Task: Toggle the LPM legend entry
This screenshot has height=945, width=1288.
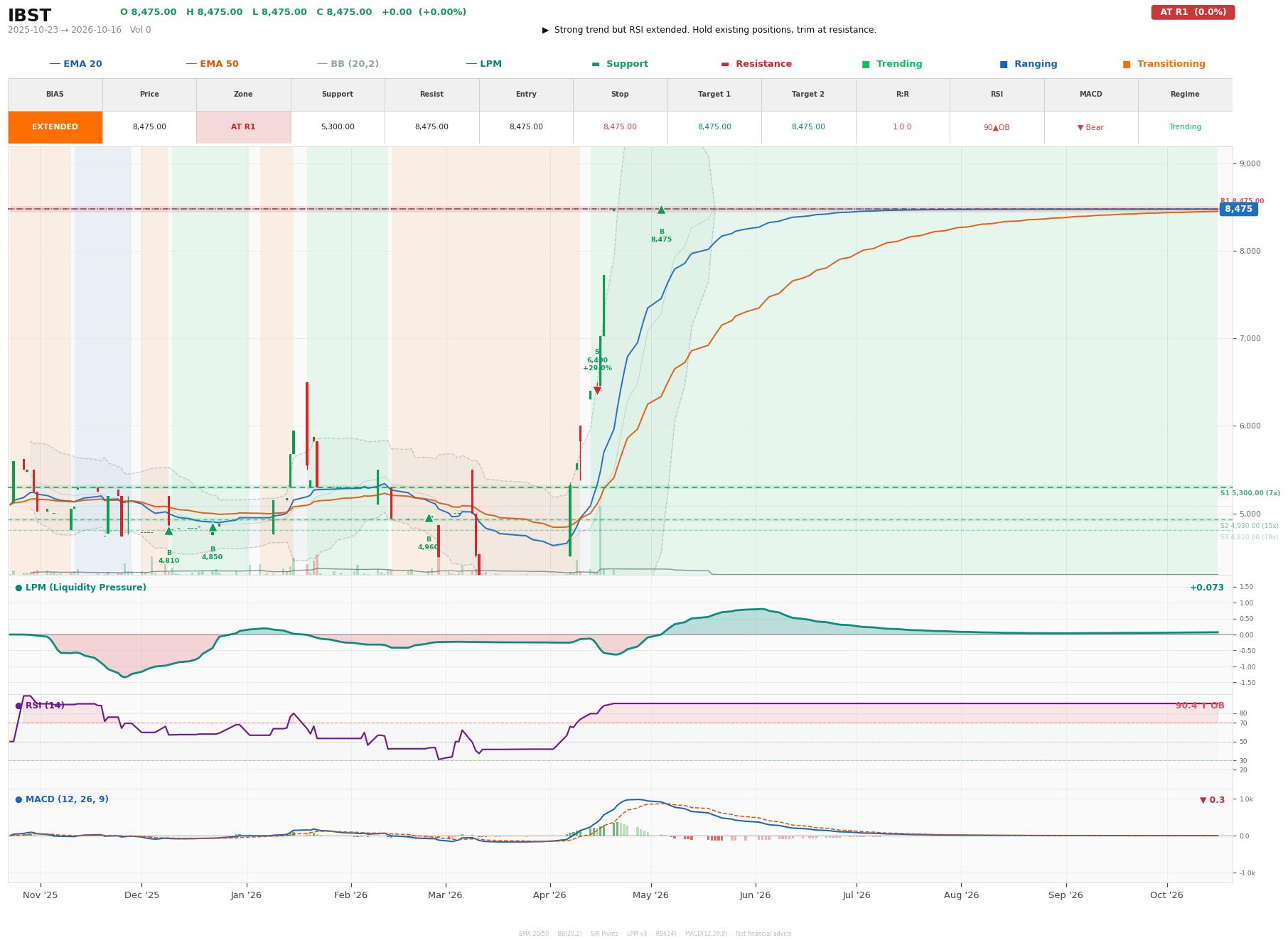Action: click(x=484, y=64)
